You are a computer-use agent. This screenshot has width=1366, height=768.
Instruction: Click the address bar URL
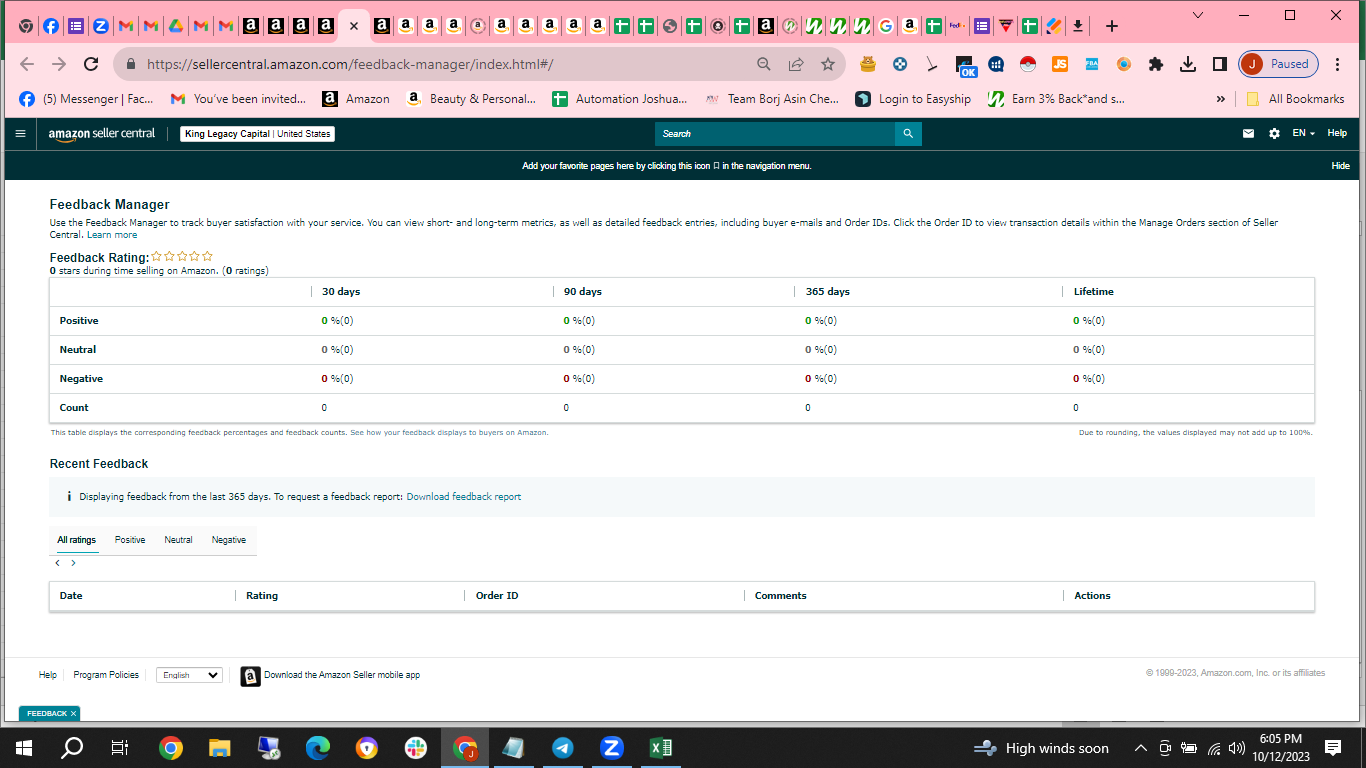350,64
